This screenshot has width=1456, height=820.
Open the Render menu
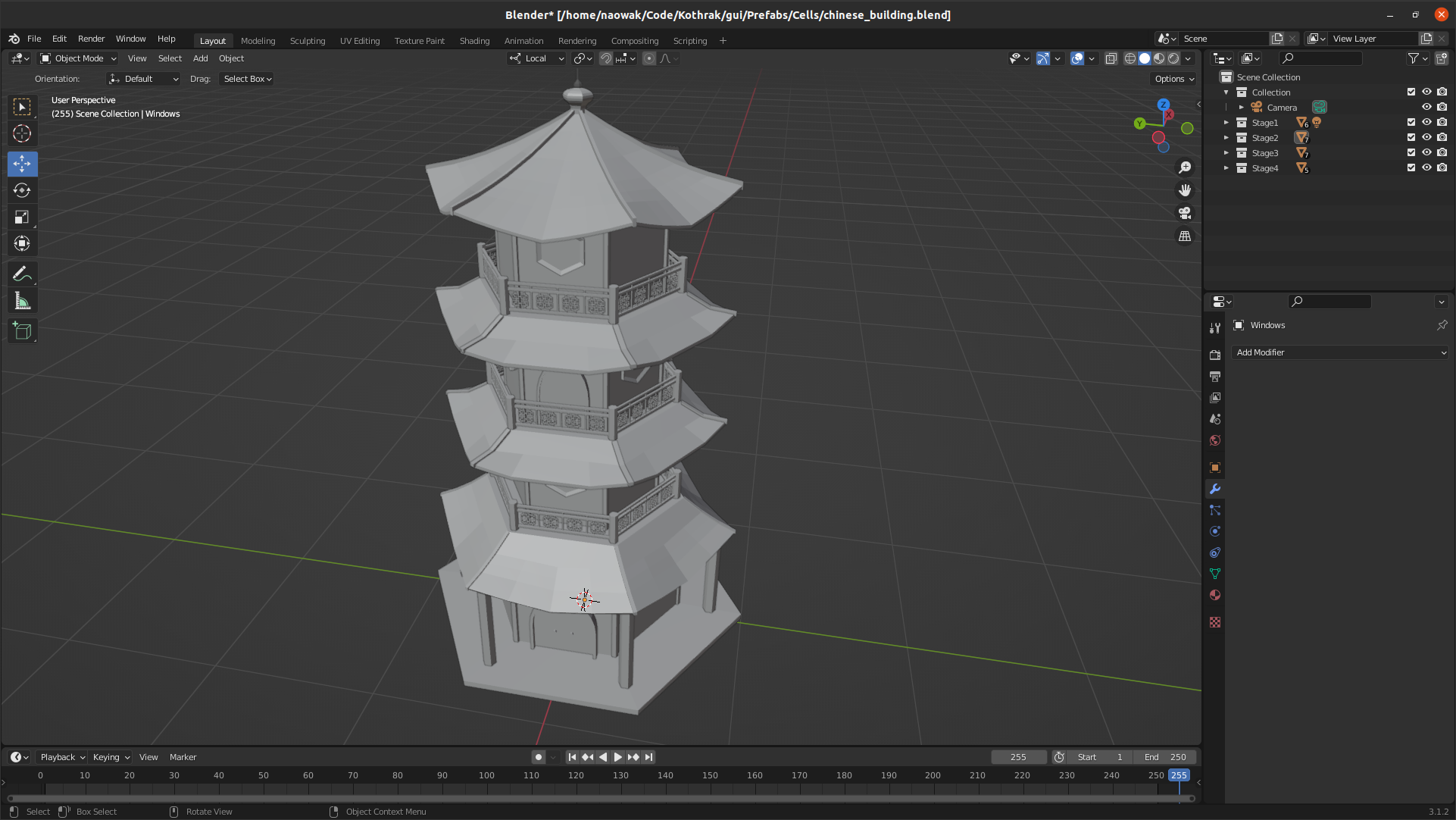click(91, 39)
